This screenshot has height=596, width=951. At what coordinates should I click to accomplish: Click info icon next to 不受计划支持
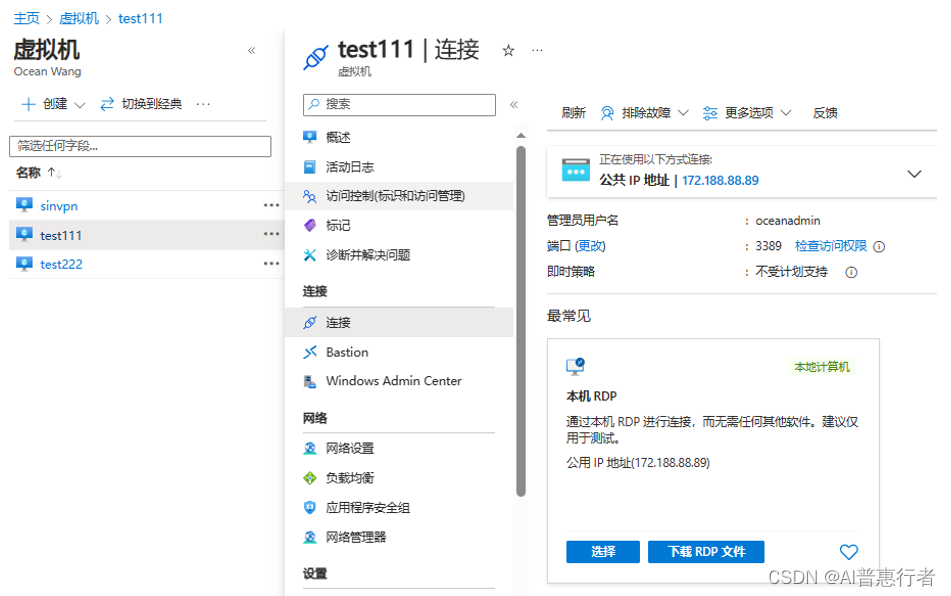pos(851,272)
